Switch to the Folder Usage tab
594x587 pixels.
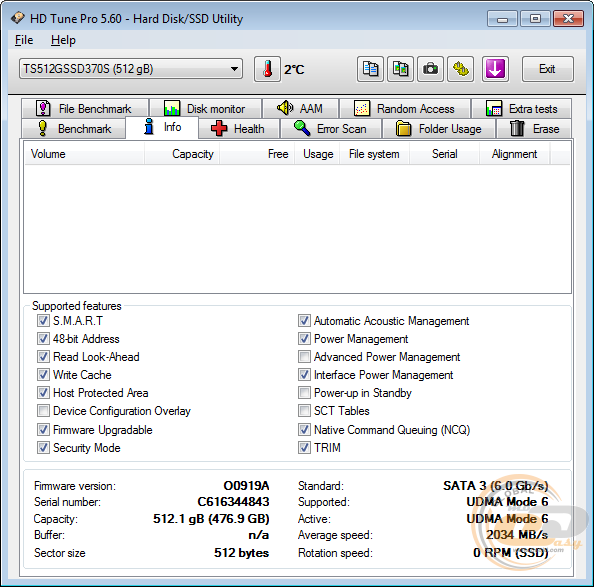pyautogui.click(x=439, y=129)
